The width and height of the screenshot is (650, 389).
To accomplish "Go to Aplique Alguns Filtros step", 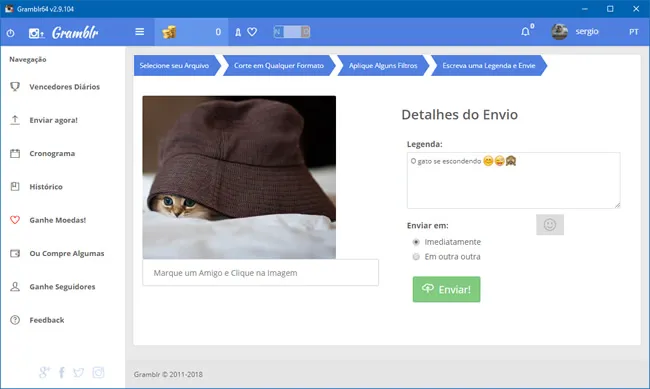I will tap(383, 66).
